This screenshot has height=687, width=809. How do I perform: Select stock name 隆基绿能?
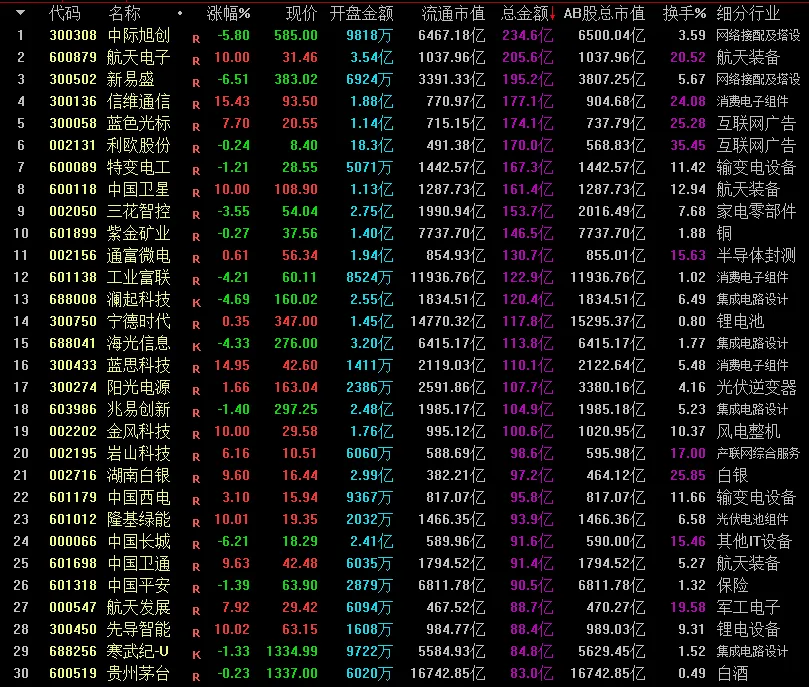point(138,519)
